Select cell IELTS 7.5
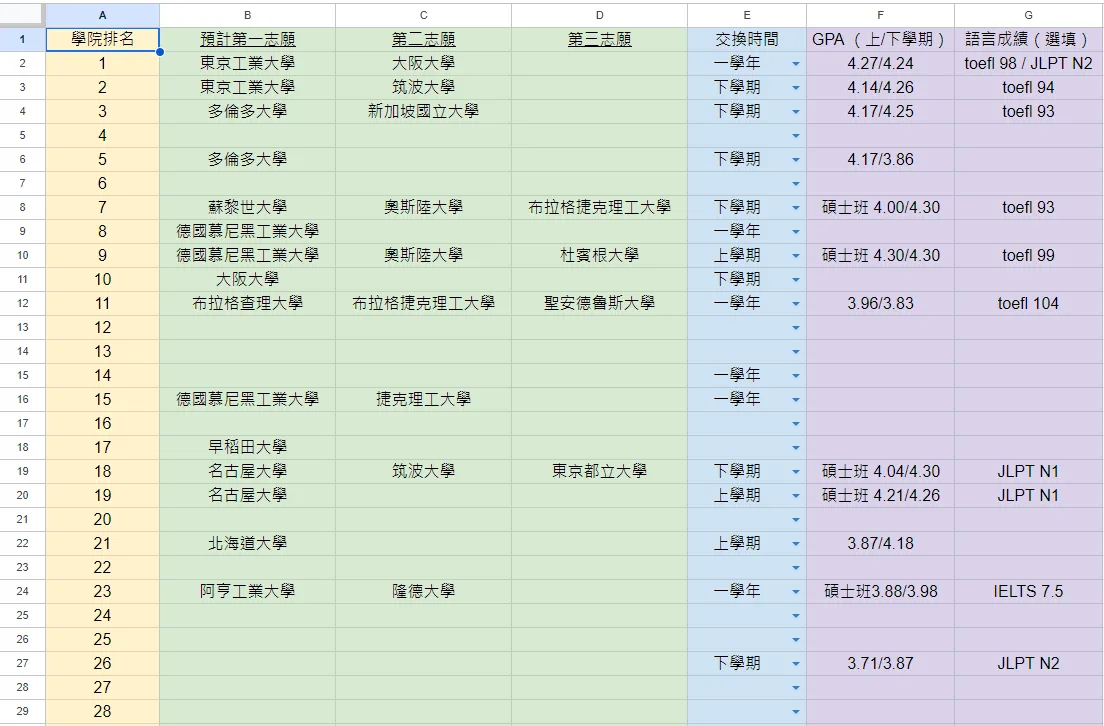The width and height of the screenshot is (1104, 726). pyautogui.click(x=1029, y=592)
